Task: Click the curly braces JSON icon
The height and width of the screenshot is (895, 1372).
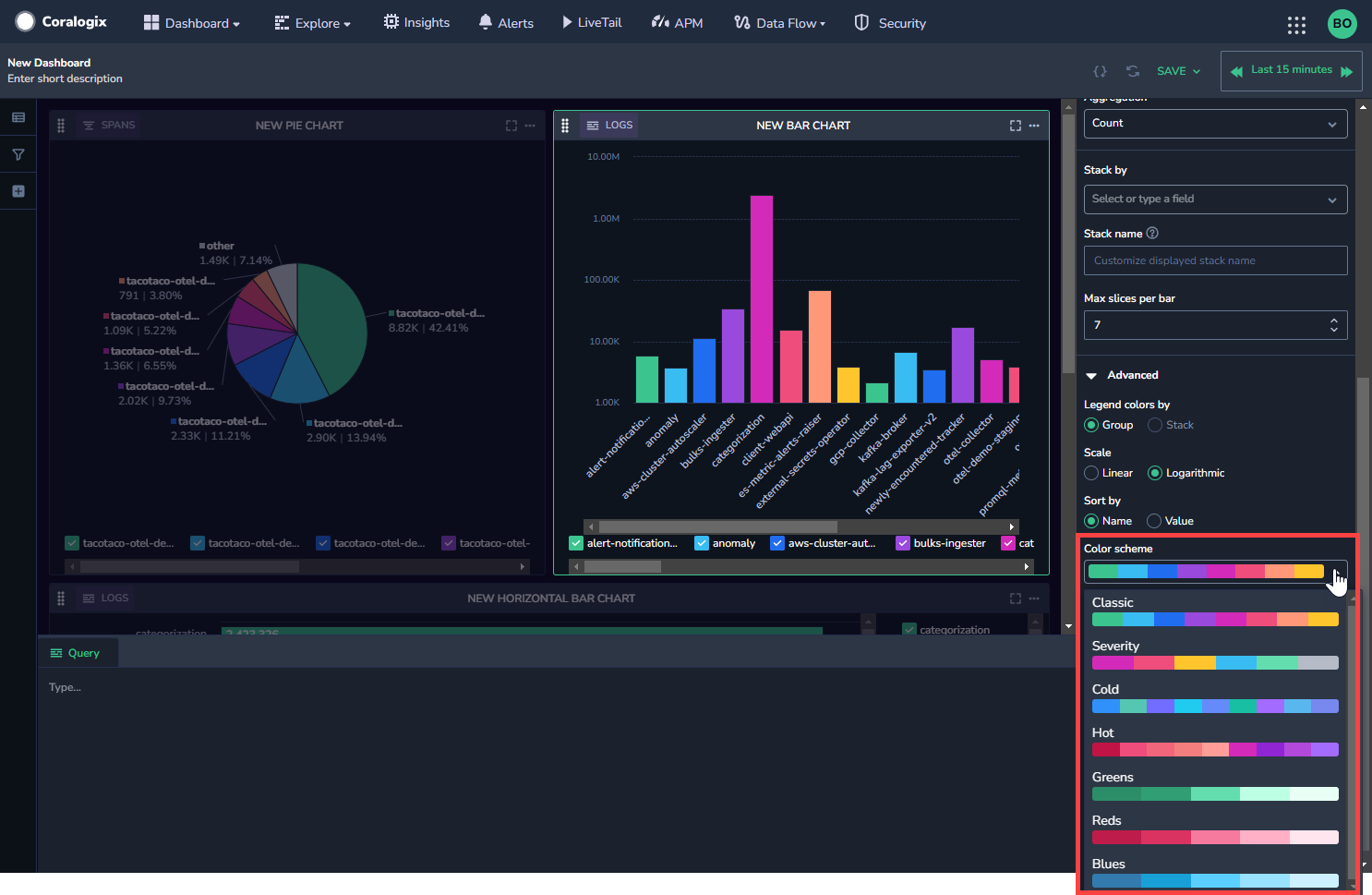Action: 1100,71
